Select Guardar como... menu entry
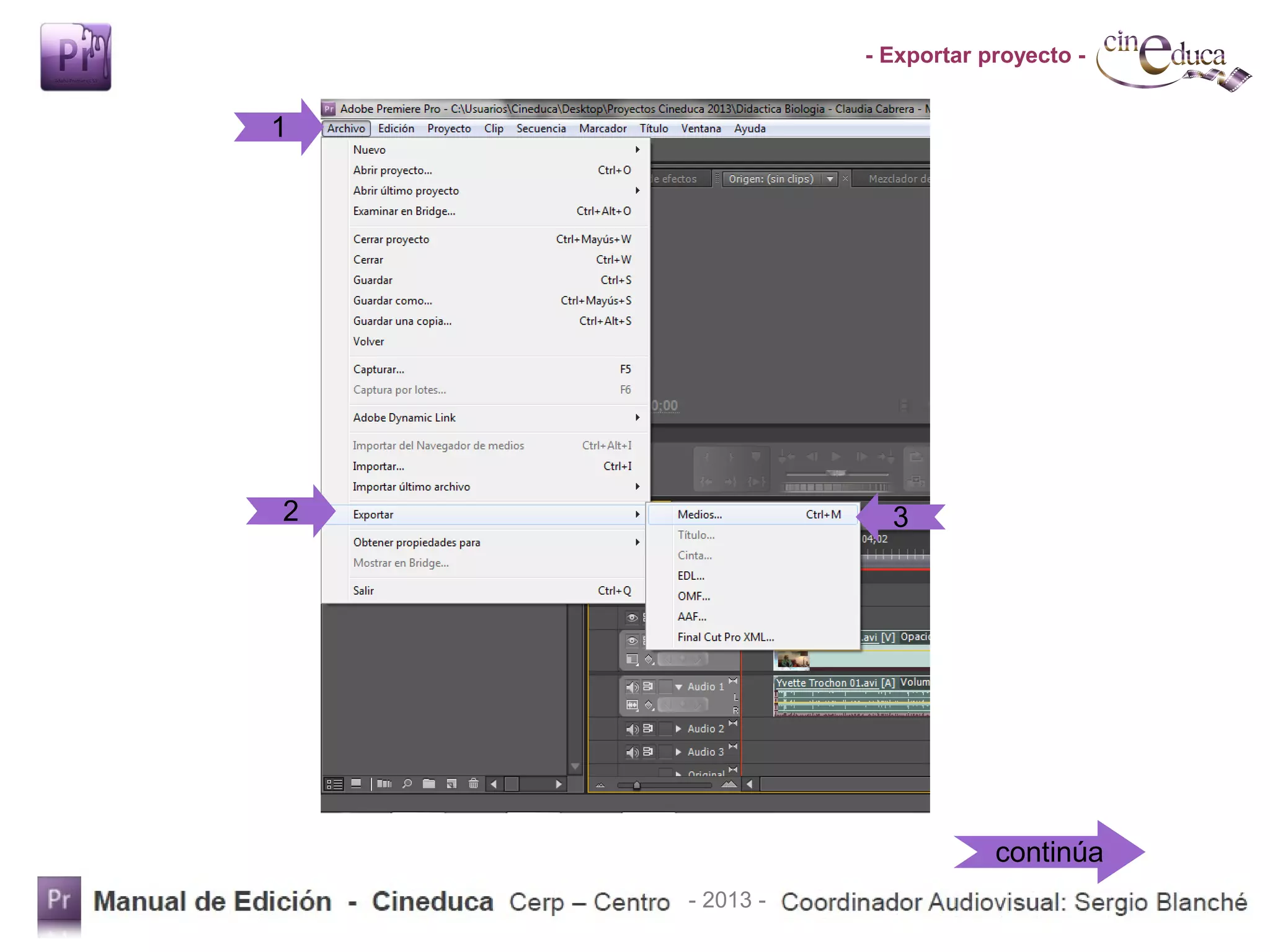 pyautogui.click(x=485, y=301)
